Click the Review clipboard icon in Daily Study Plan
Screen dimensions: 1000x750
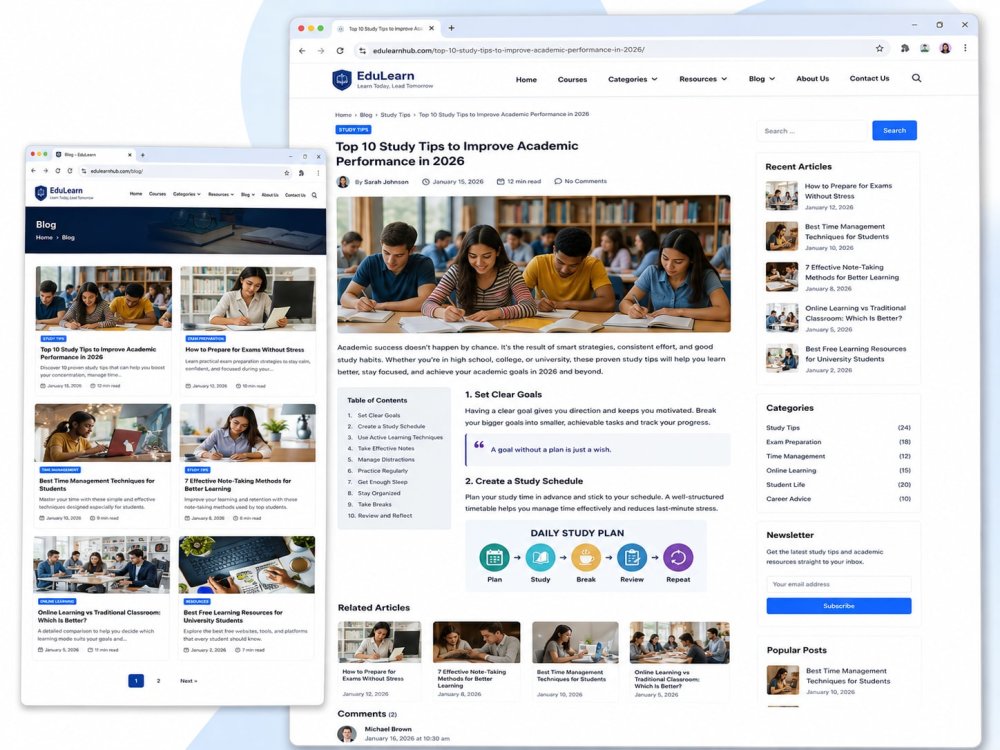coord(632,557)
